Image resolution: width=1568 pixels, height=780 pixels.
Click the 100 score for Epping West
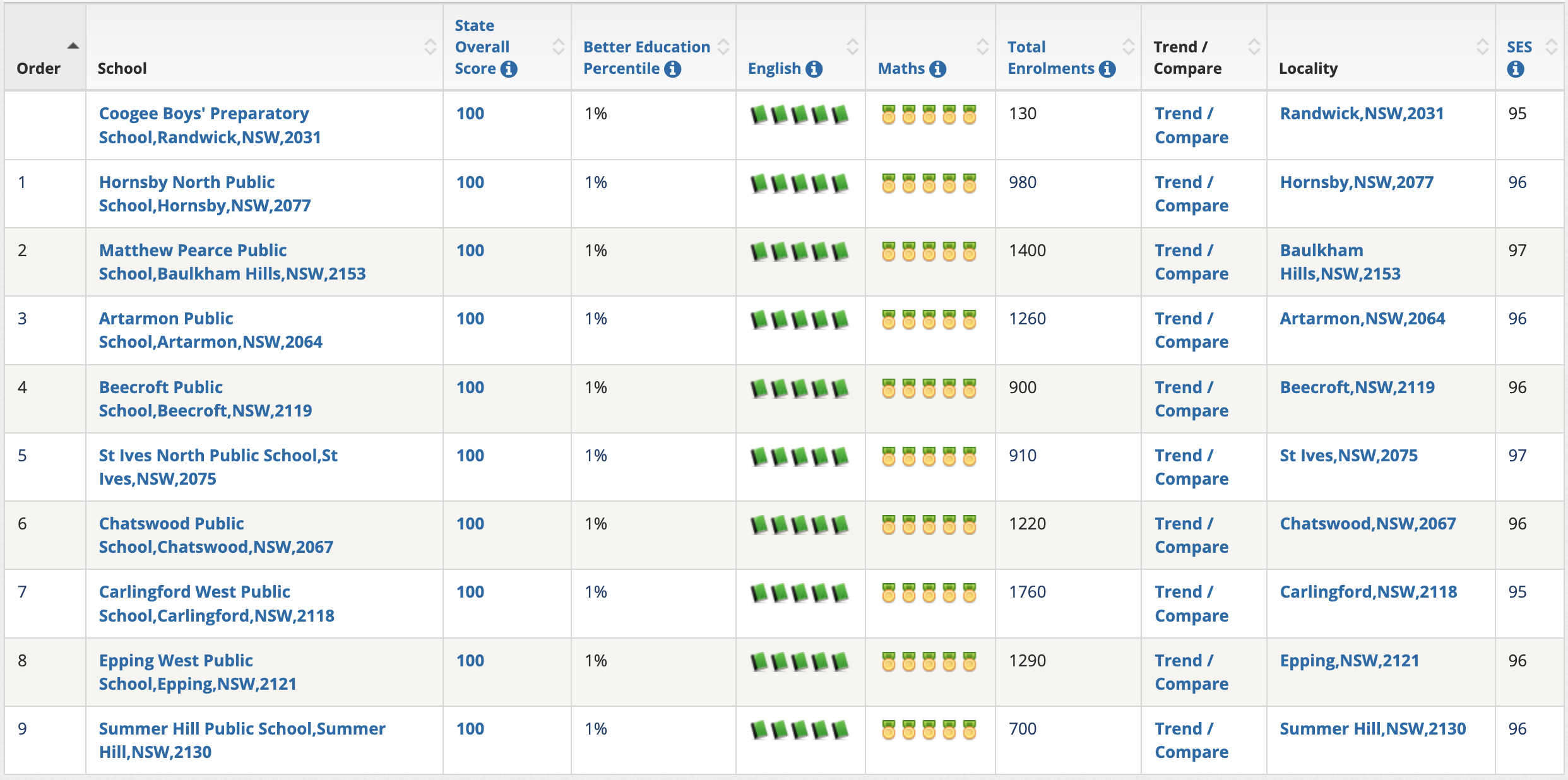[x=470, y=661]
